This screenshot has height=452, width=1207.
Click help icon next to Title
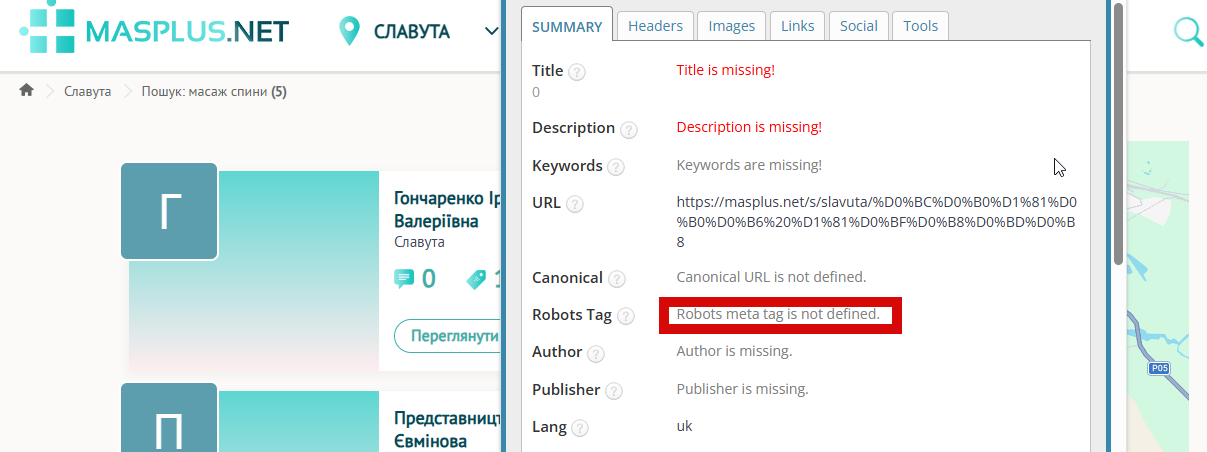pos(577,72)
